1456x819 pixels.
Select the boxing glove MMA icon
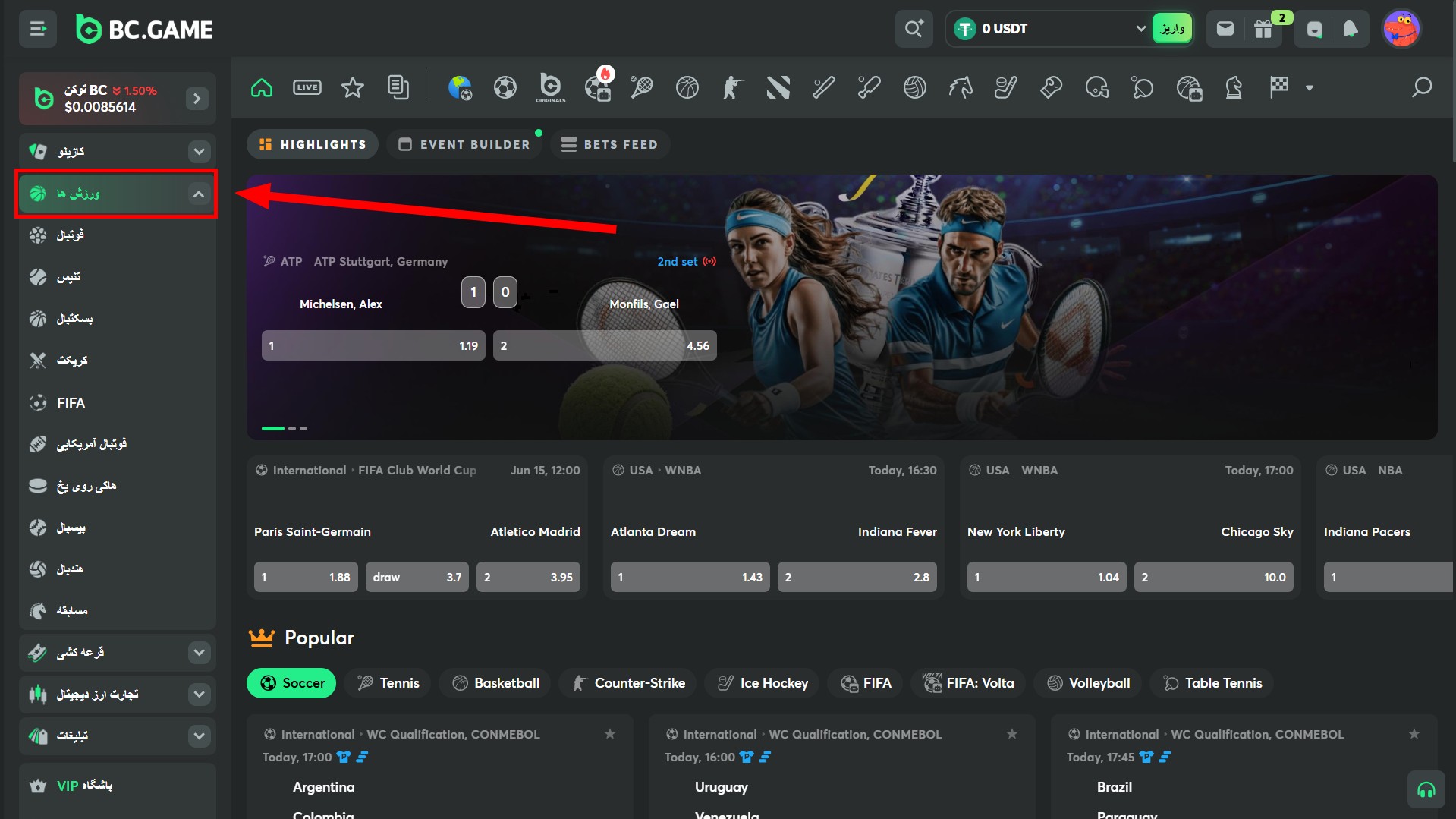pos(1052,87)
